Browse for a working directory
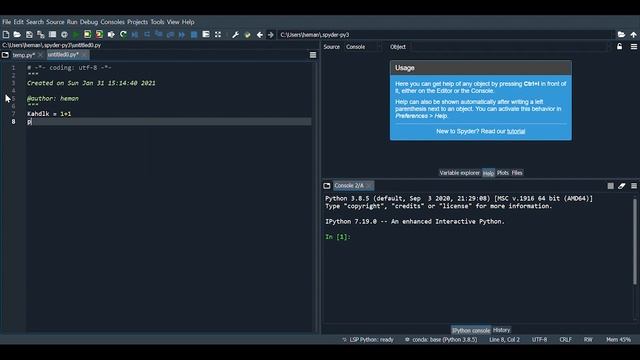This screenshot has width=640, height=360. [x=621, y=35]
